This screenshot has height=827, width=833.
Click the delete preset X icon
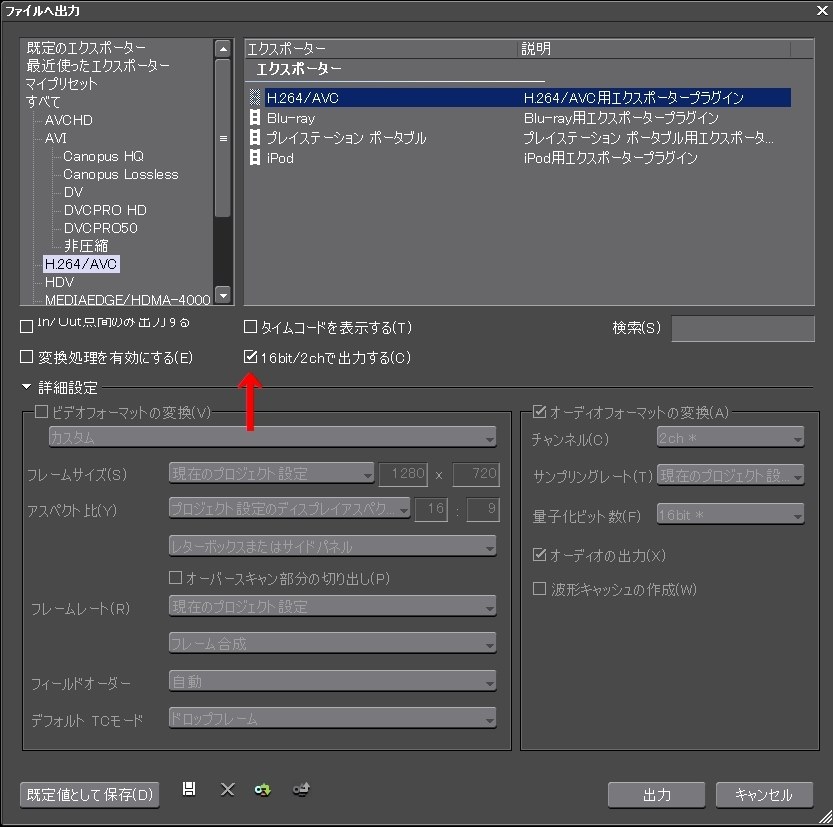pyautogui.click(x=227, y=790)
